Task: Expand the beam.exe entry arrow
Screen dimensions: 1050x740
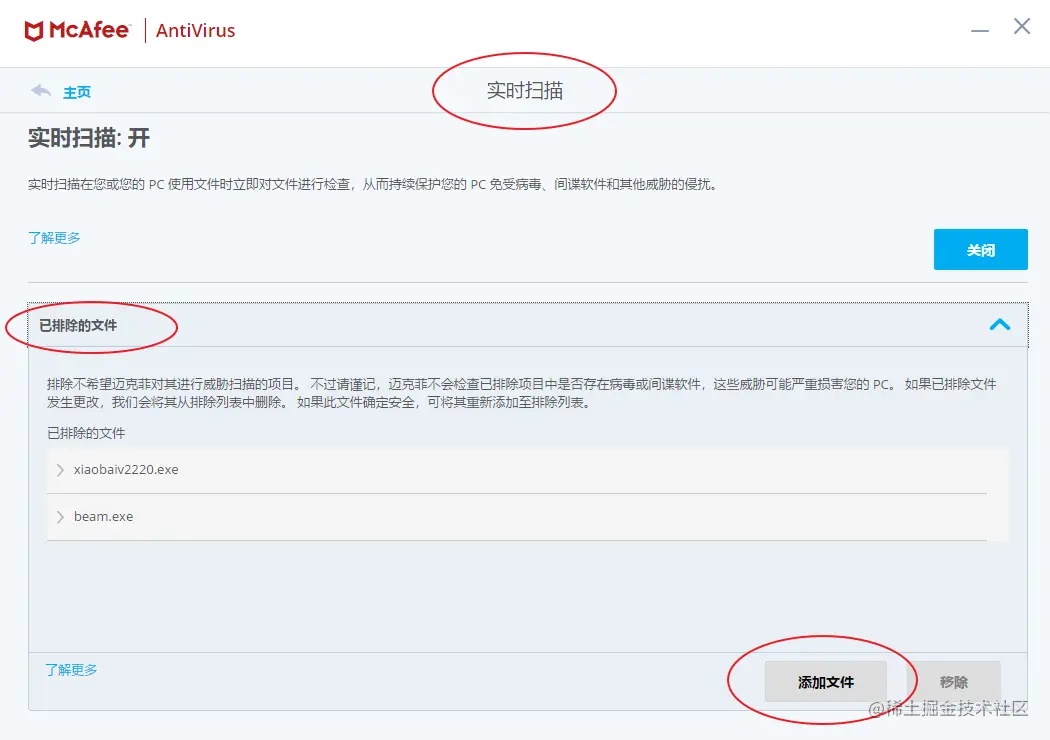Action: point(60,517)
